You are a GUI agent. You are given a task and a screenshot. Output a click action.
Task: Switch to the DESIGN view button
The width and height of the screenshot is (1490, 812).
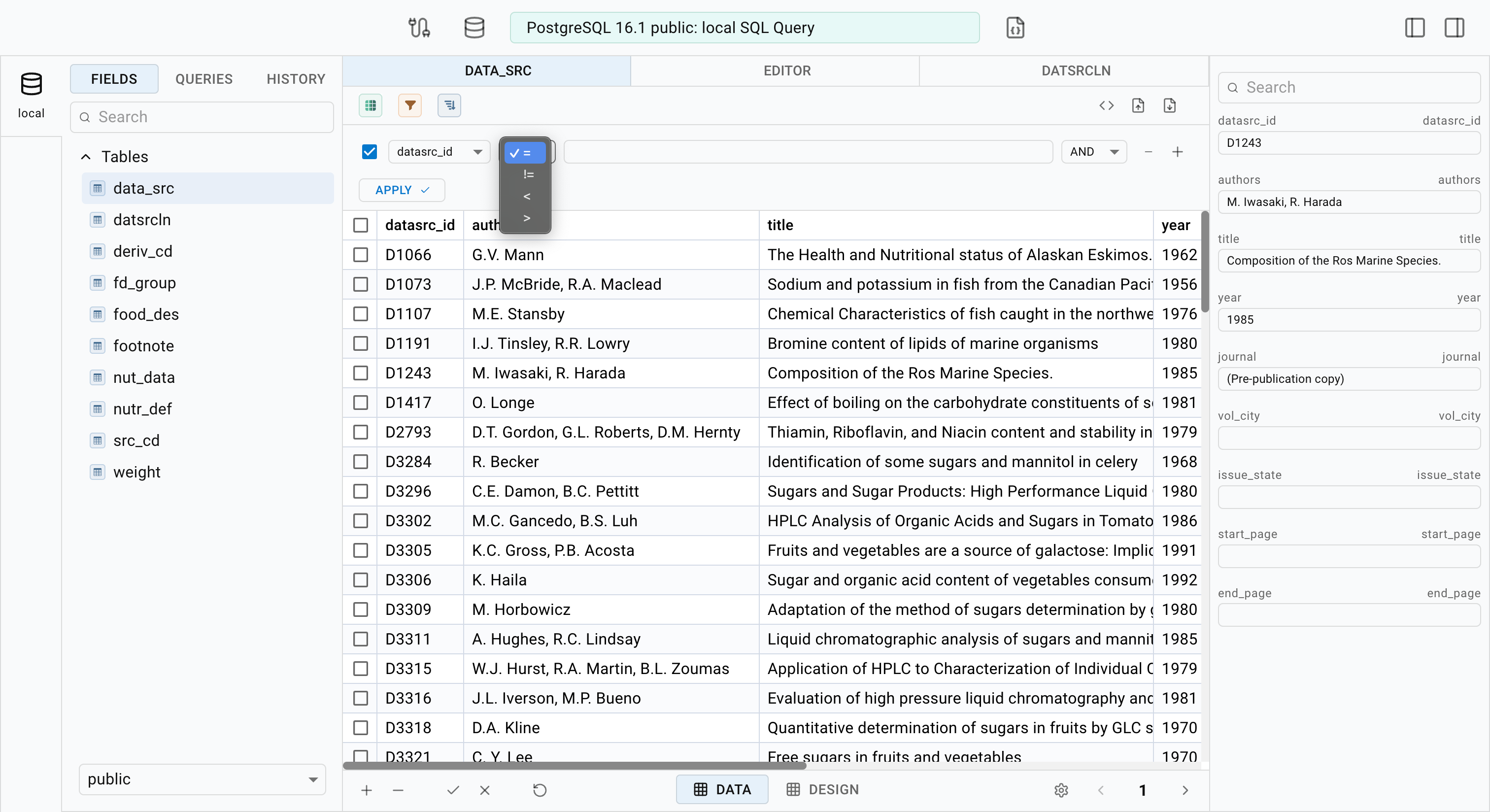[822, 789]
